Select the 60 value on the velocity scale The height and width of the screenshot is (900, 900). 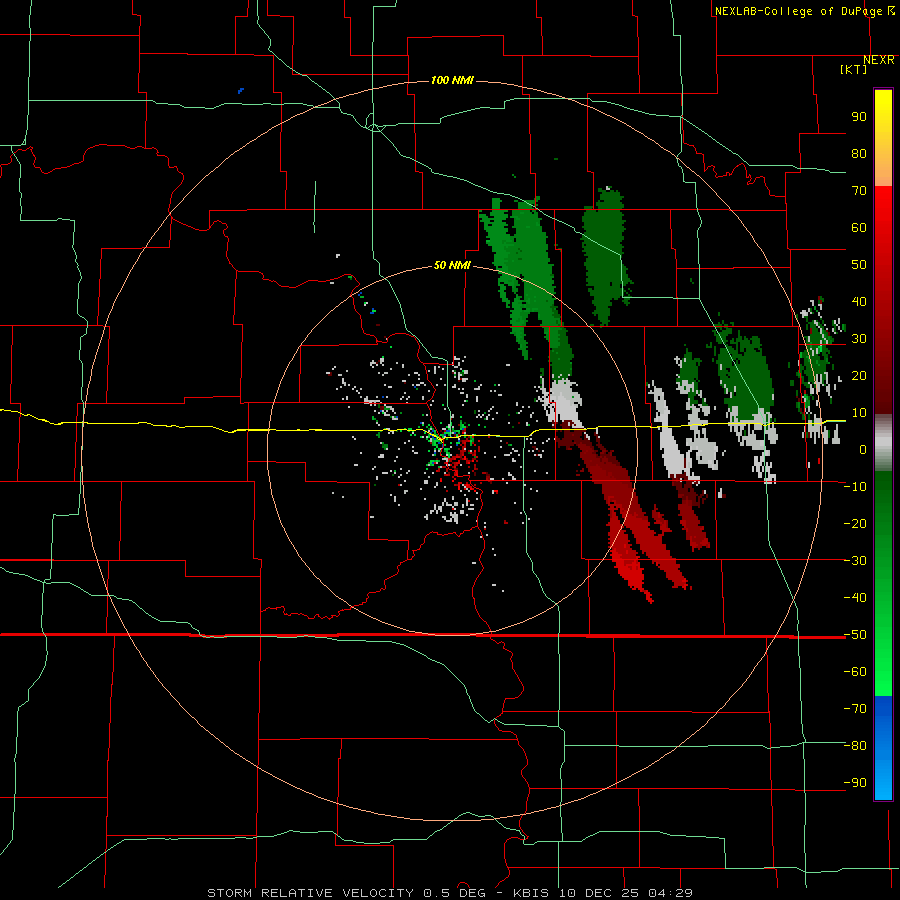[859, 228]
